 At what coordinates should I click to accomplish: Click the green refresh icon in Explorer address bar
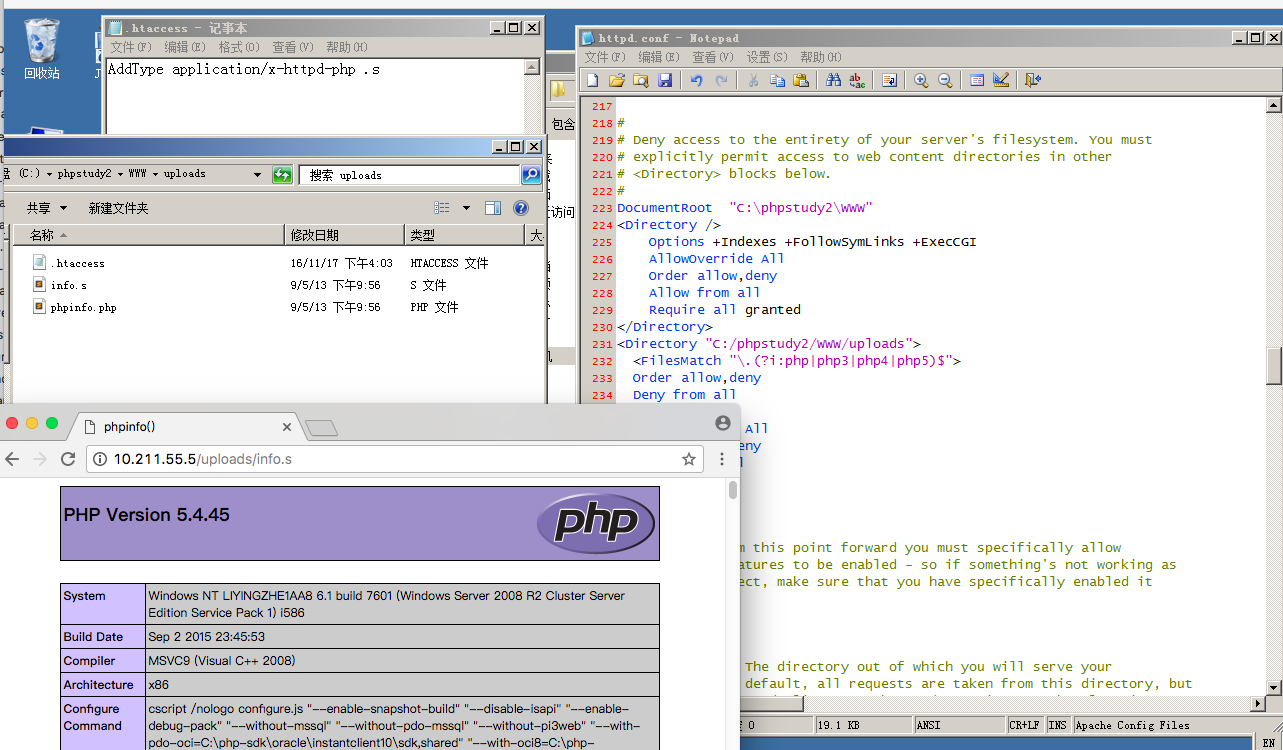283,175
